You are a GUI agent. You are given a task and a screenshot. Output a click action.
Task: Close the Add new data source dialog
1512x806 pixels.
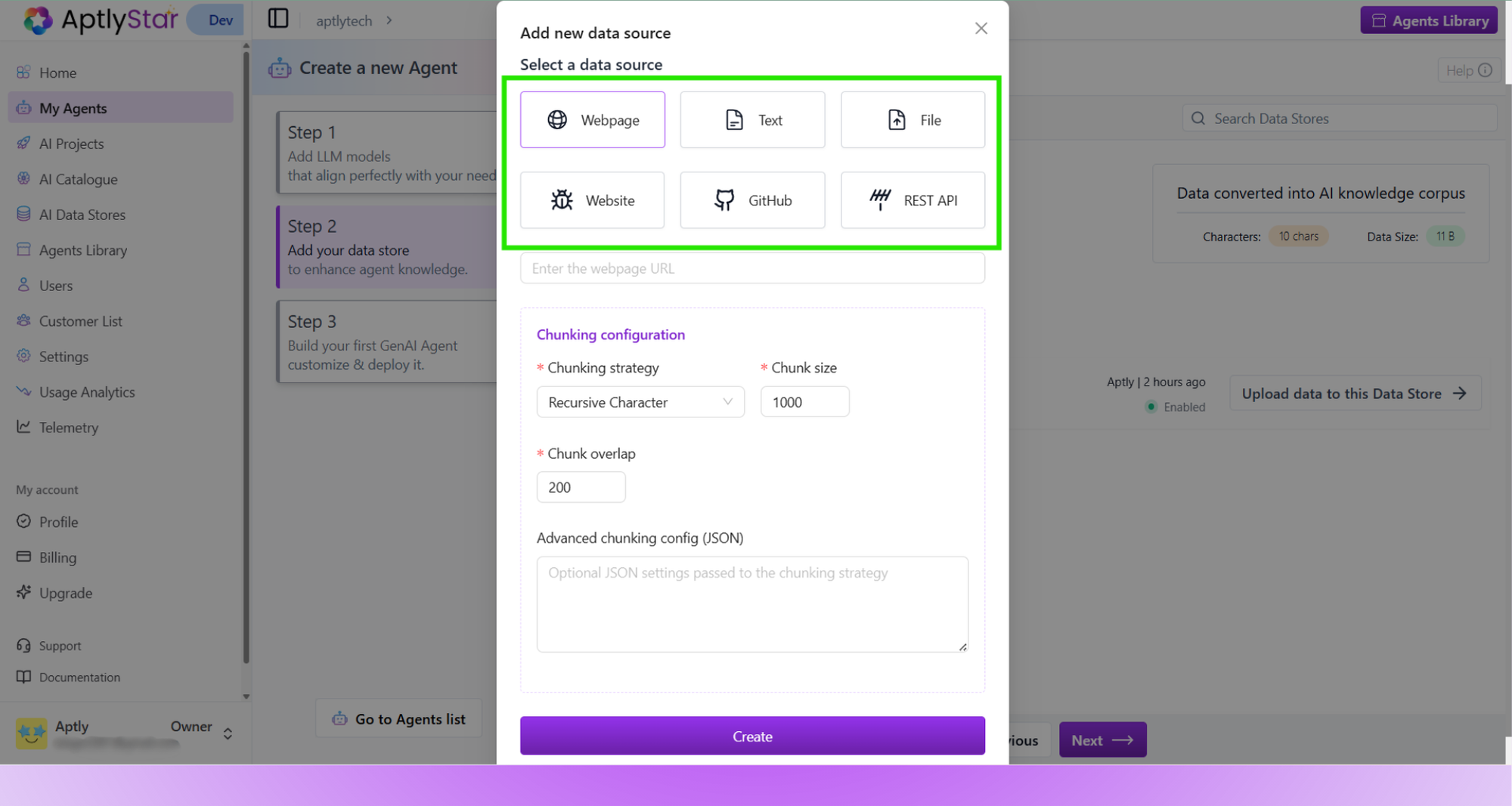coord(981,28)
